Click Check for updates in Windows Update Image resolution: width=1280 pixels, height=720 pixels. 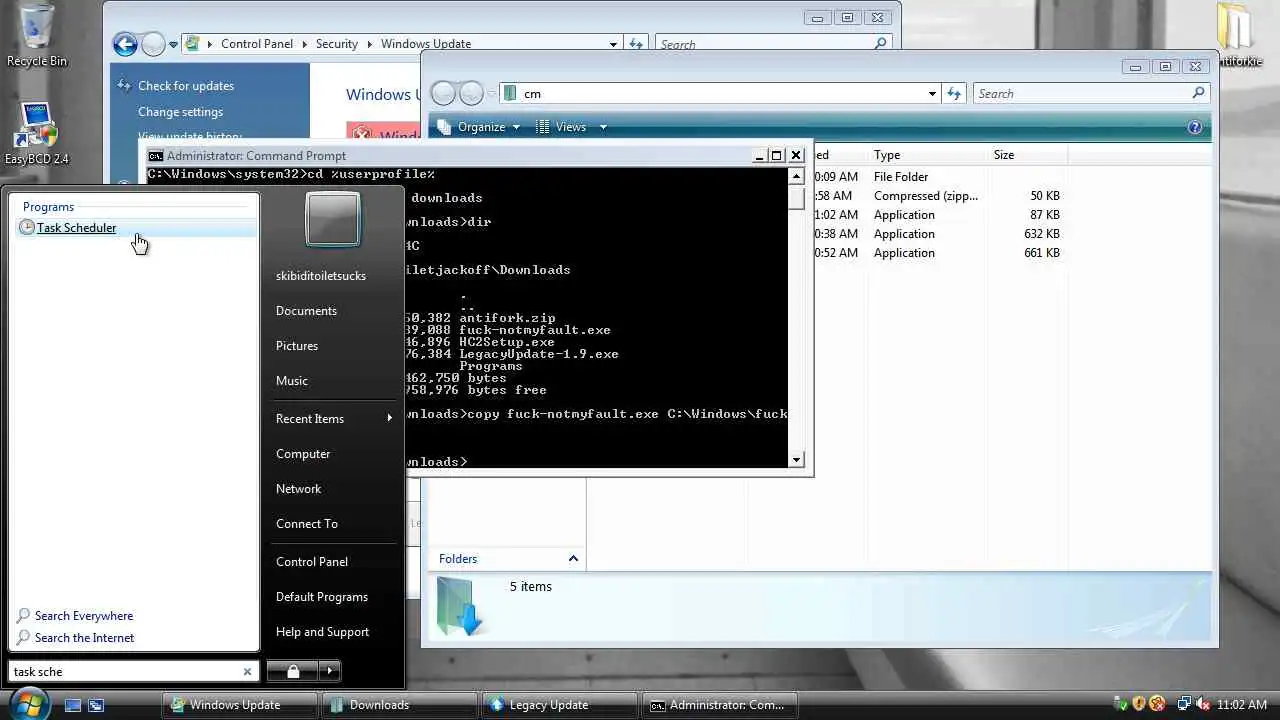186,86
